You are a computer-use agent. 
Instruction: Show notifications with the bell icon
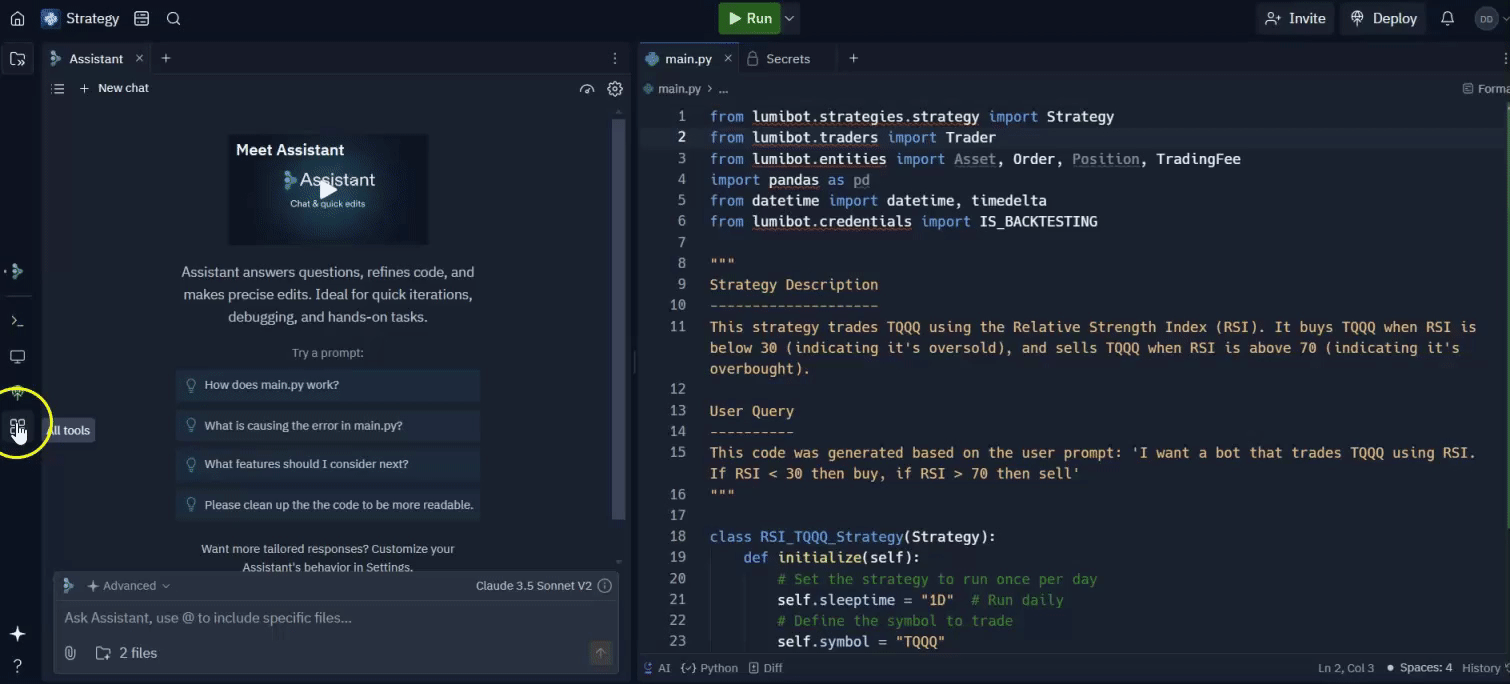[1447, 18]
